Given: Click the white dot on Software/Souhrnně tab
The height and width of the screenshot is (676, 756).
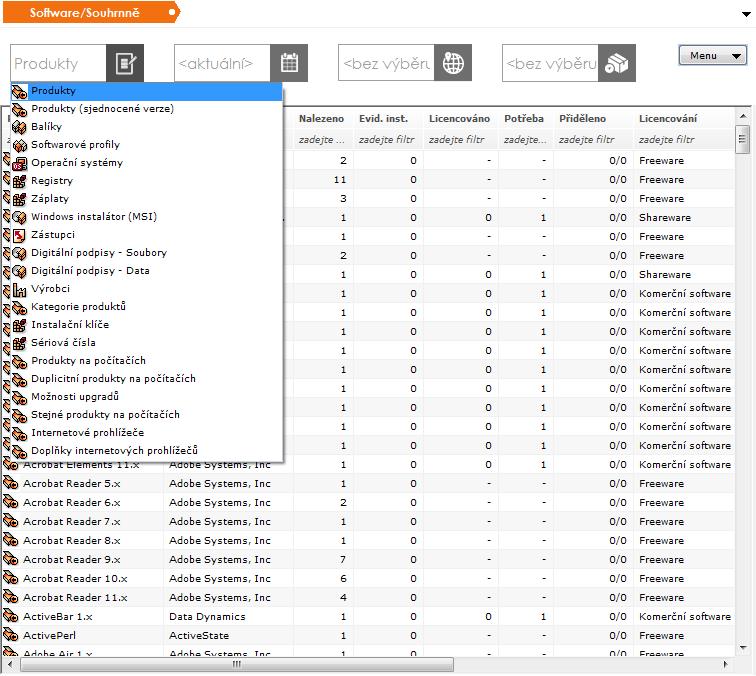Looking at the screenshot, I should pos(171,13).
